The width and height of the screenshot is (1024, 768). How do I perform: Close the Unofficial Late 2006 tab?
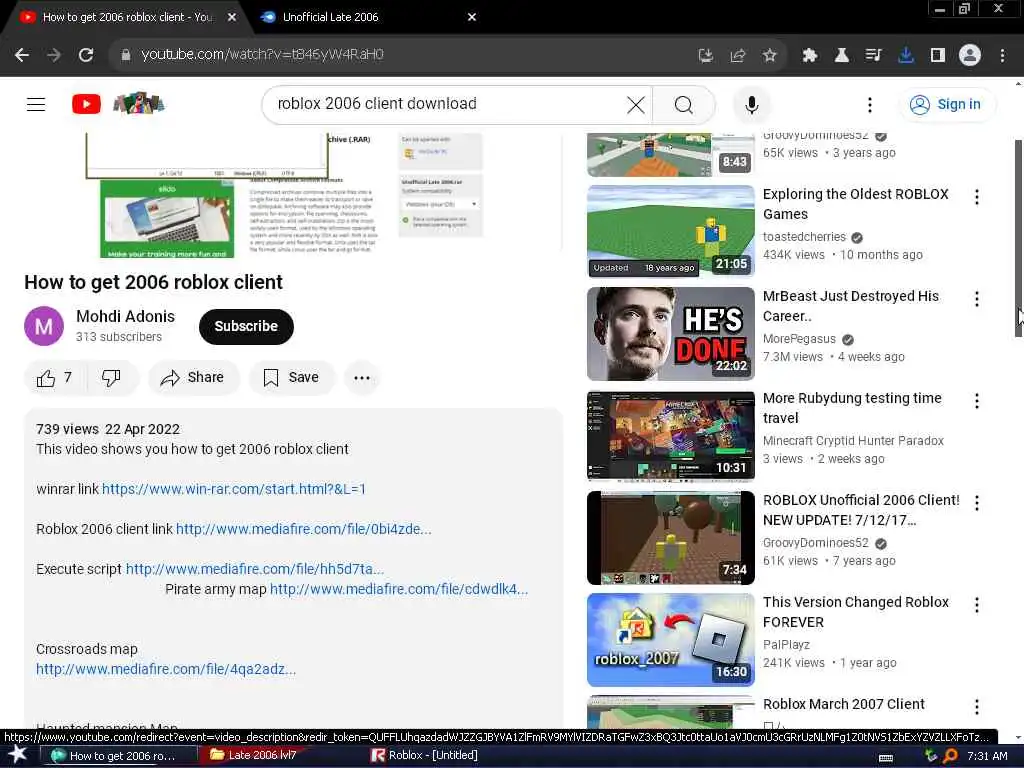point(472,17)
